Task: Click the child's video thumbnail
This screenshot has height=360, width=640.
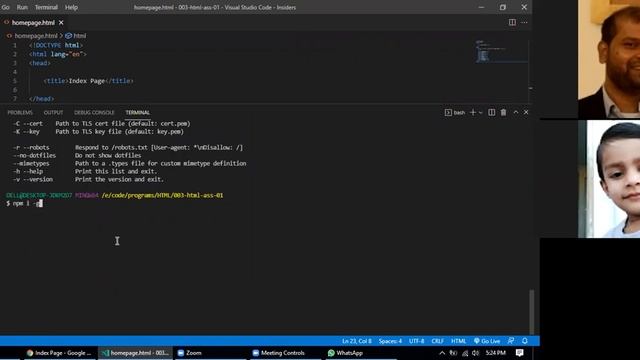Action: [609, 179]
